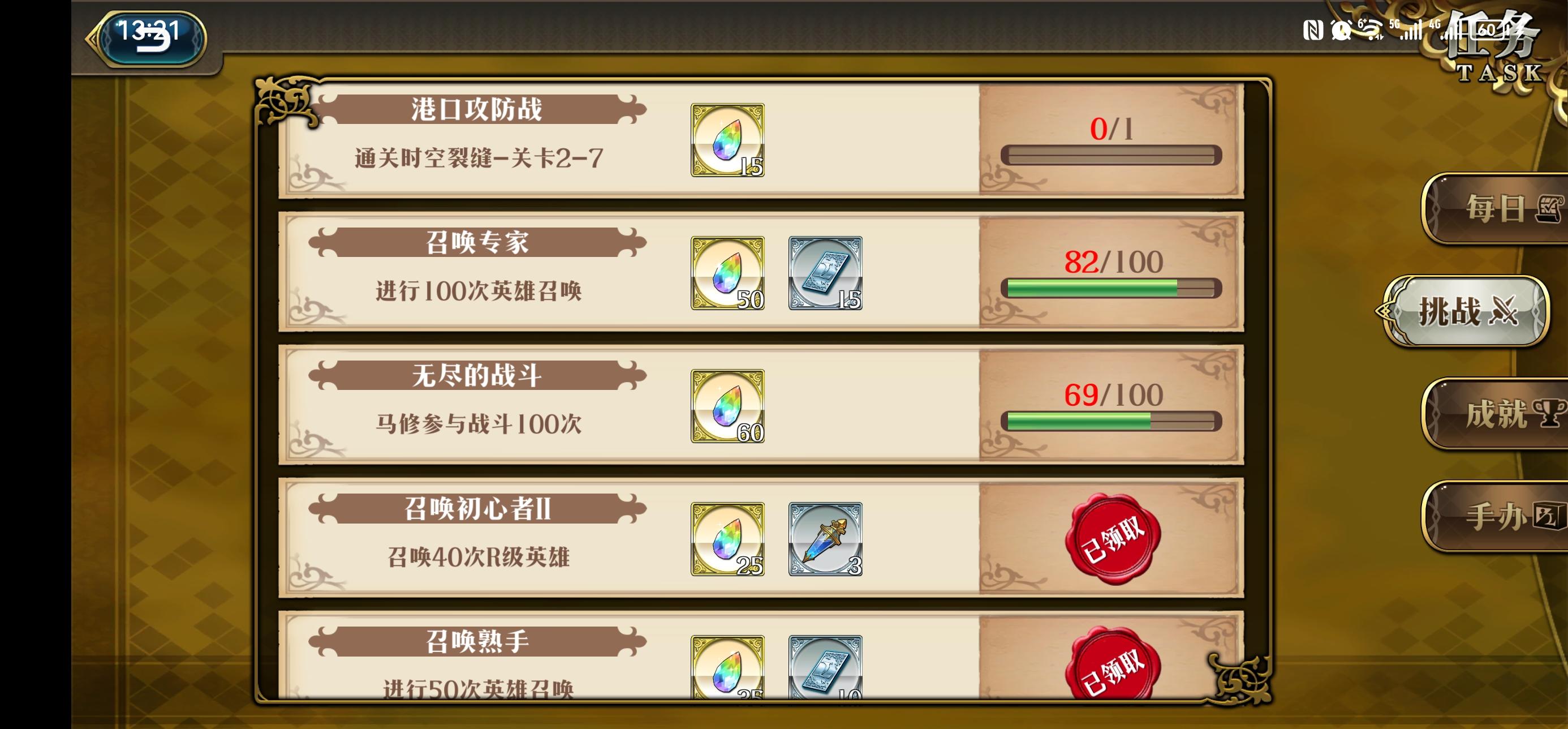Tap the 25-gem reward for 召唤初心者II

pos(727,539)
